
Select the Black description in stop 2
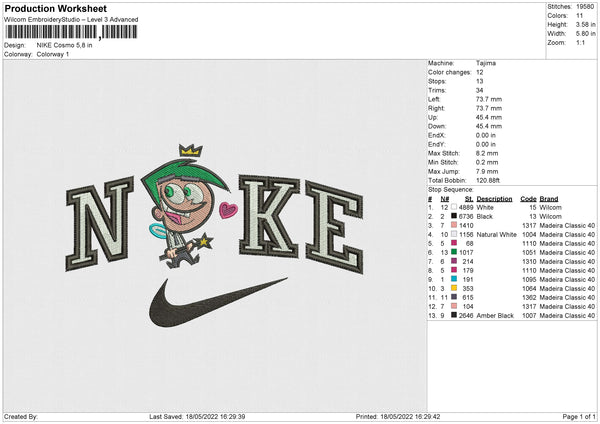click(485, 217)
